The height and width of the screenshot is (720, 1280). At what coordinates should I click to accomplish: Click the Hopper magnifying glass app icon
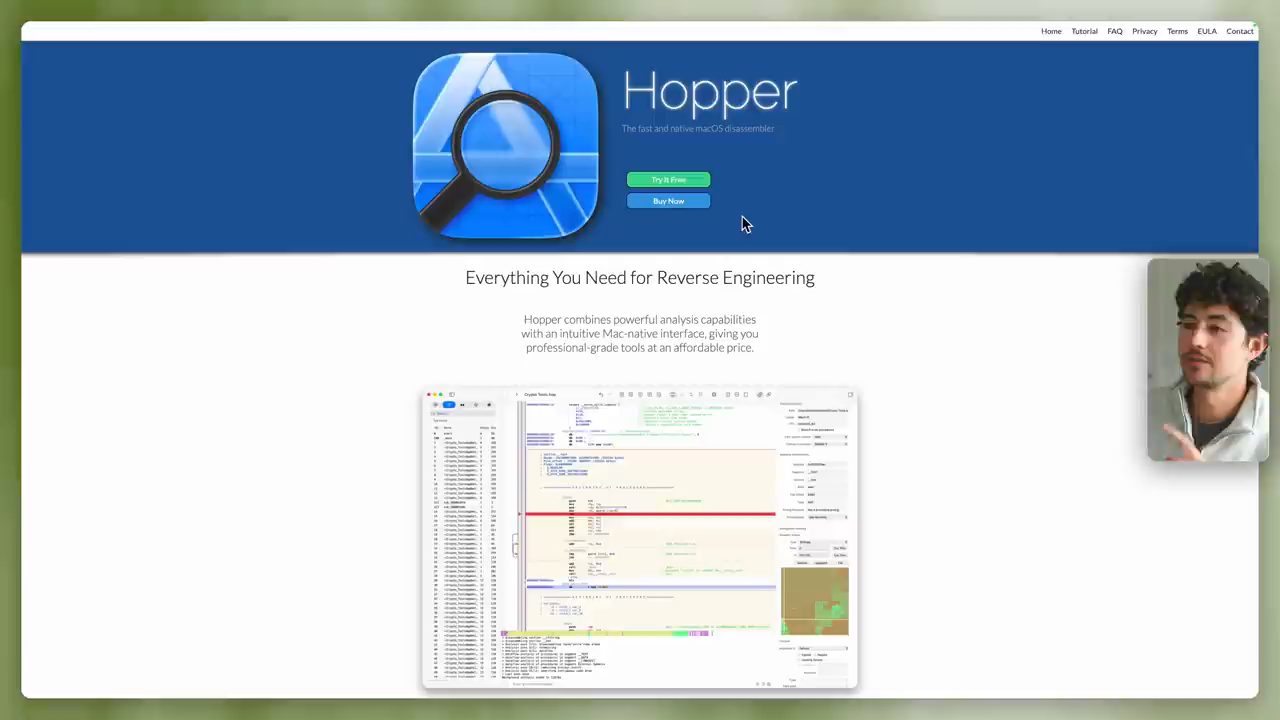coord(506,146)
